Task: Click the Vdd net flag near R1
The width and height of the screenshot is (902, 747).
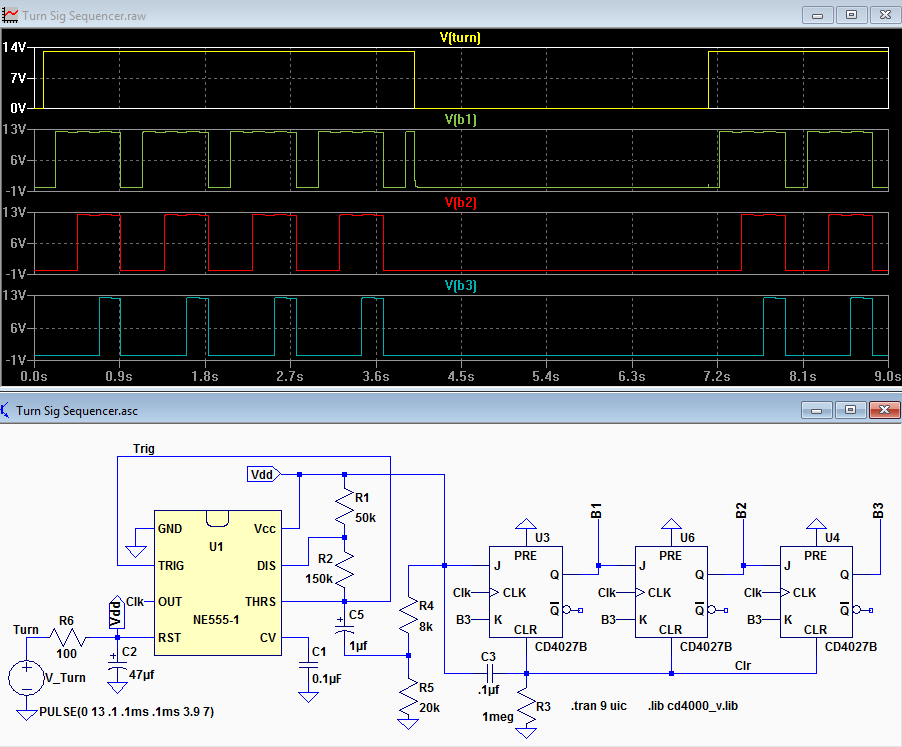Action: point(264,474)
